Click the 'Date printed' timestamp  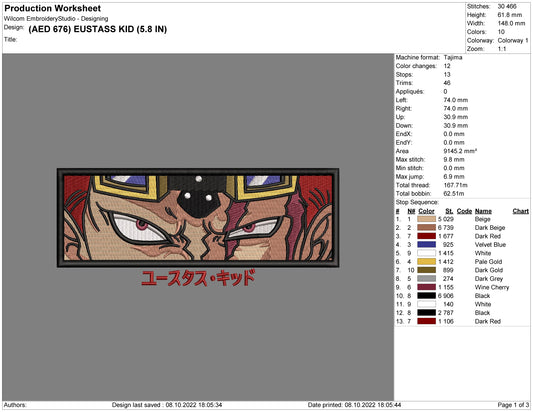(x=354, y=405)
